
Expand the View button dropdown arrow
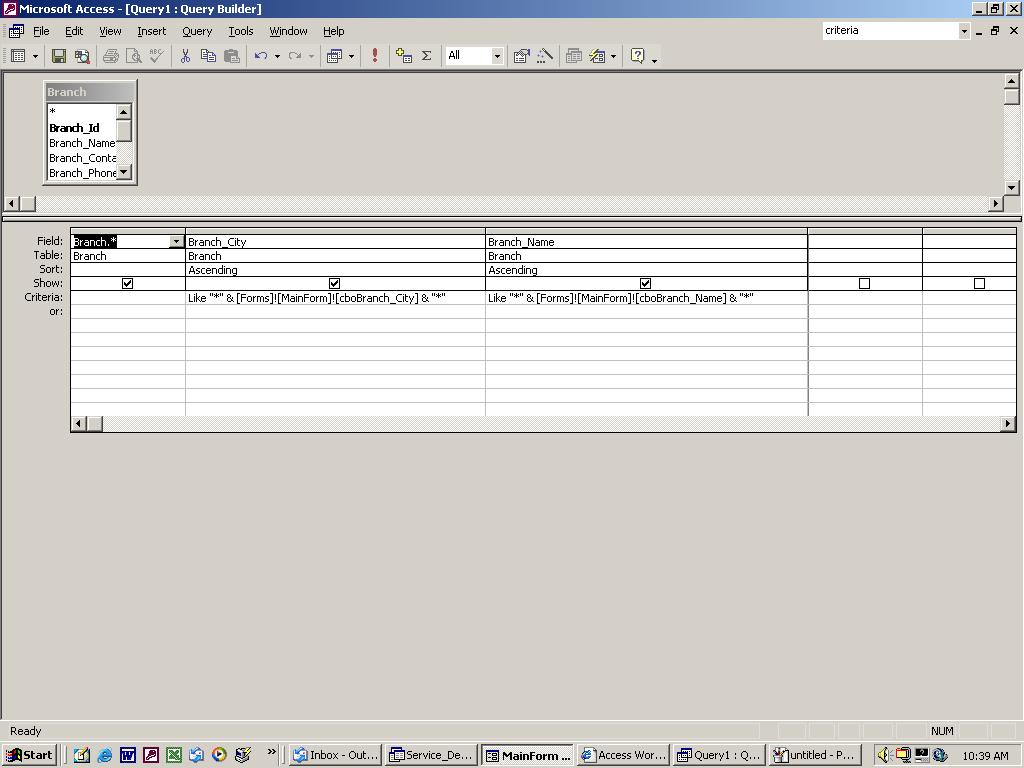point(35,56)
